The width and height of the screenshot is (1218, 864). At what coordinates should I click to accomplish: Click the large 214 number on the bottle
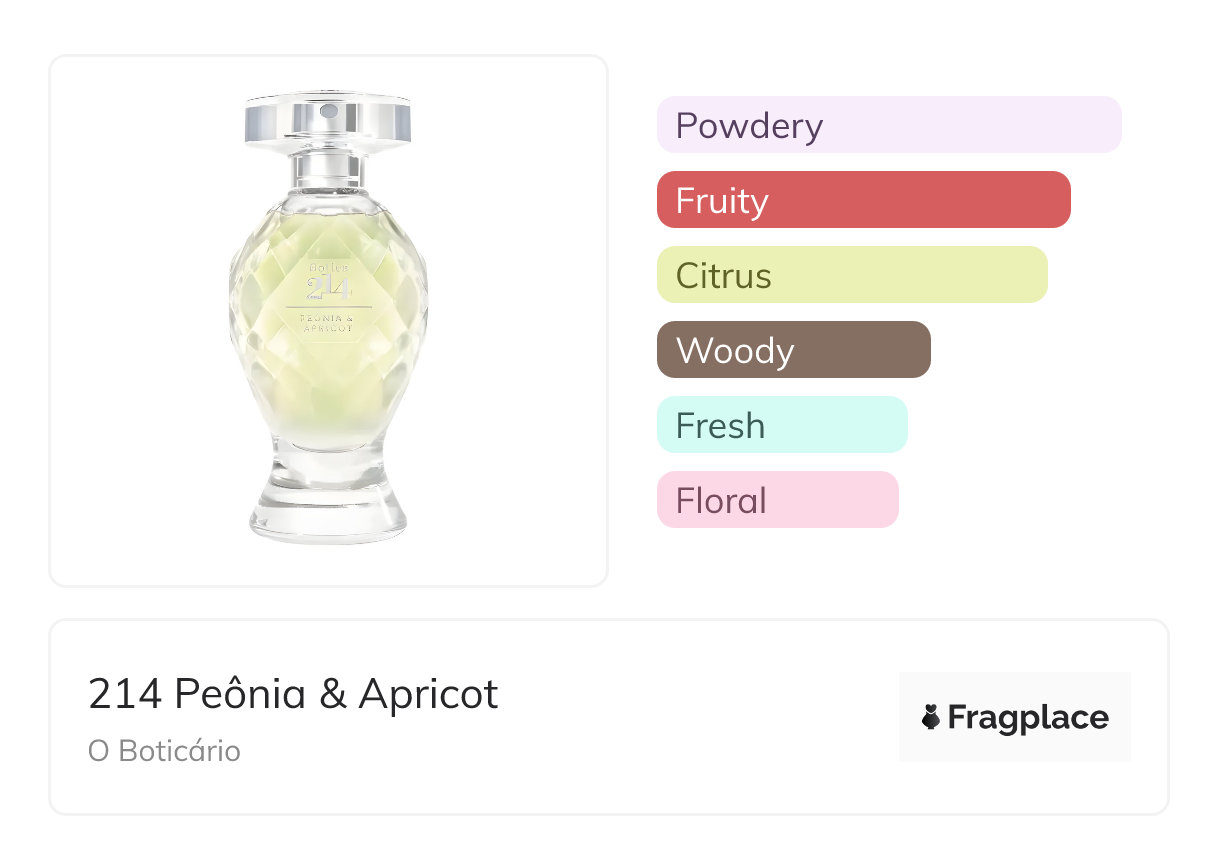(x=329, y=288)
